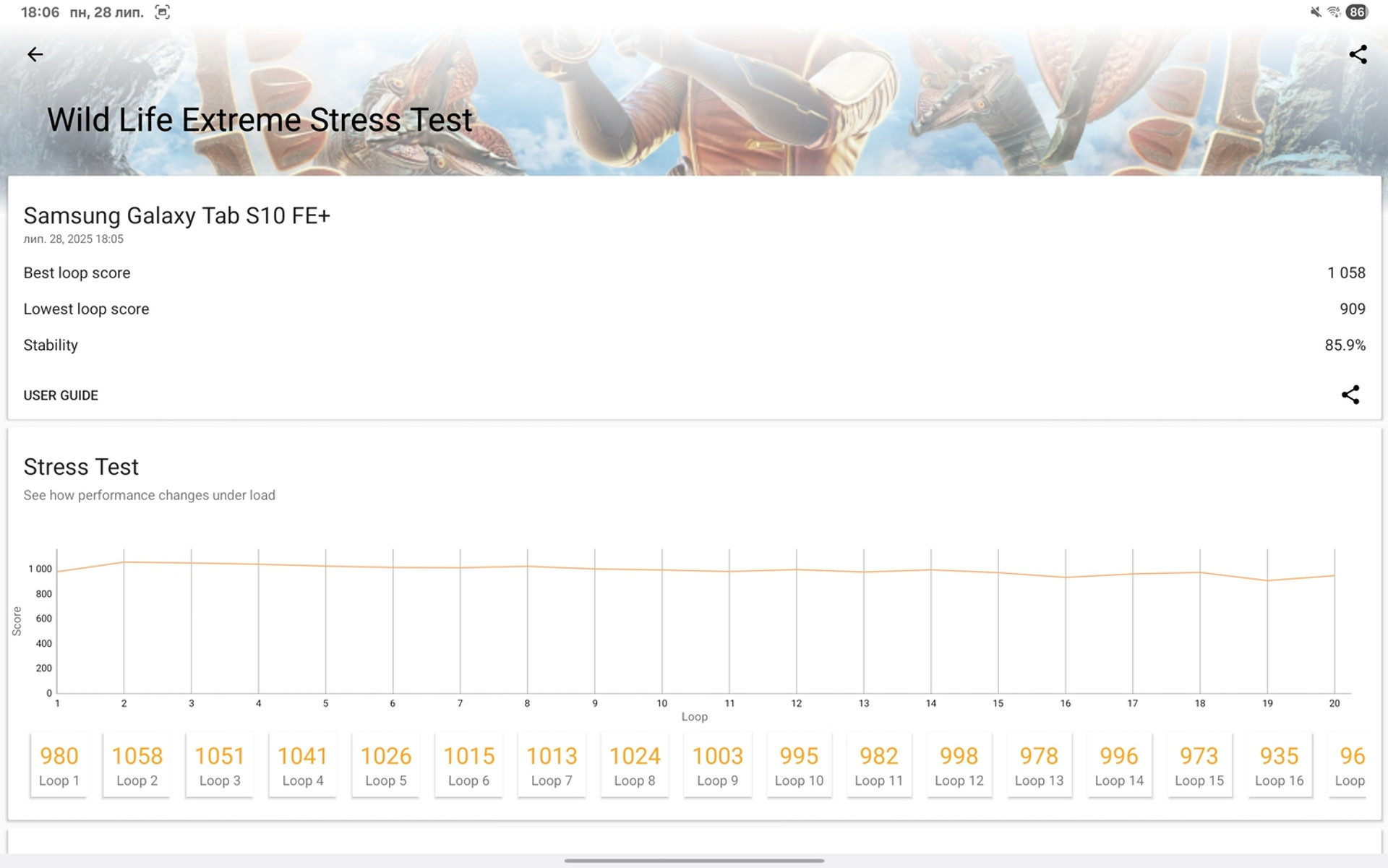
Task: Tap the share icon beside USER GUIDE
Action: pyautogui.click(x=1350, y=395)
